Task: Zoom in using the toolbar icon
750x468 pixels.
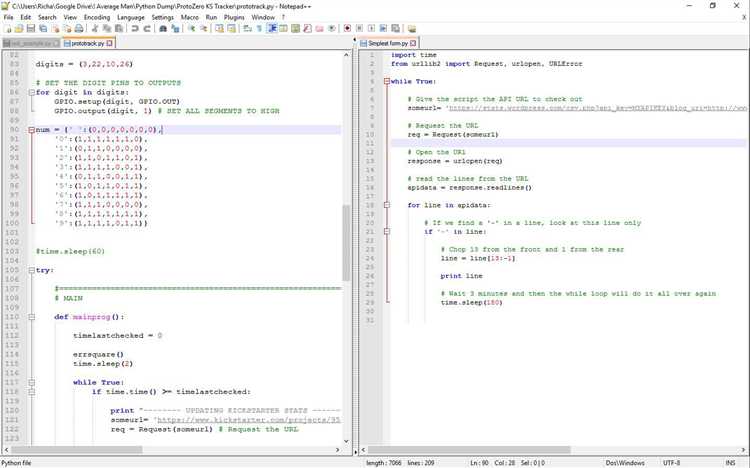Action: click(191, 29)
